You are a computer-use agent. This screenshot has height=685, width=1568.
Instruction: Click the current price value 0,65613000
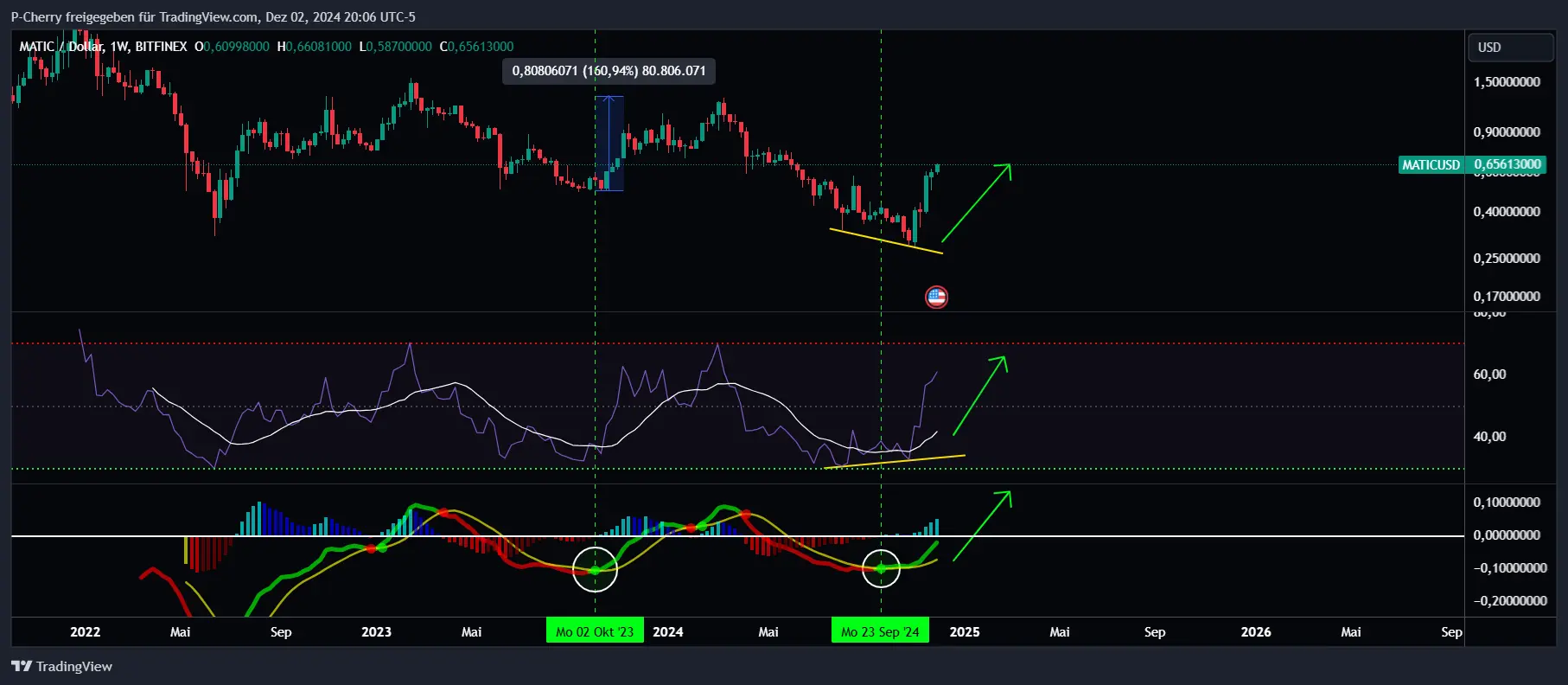tap(1507, 164)
